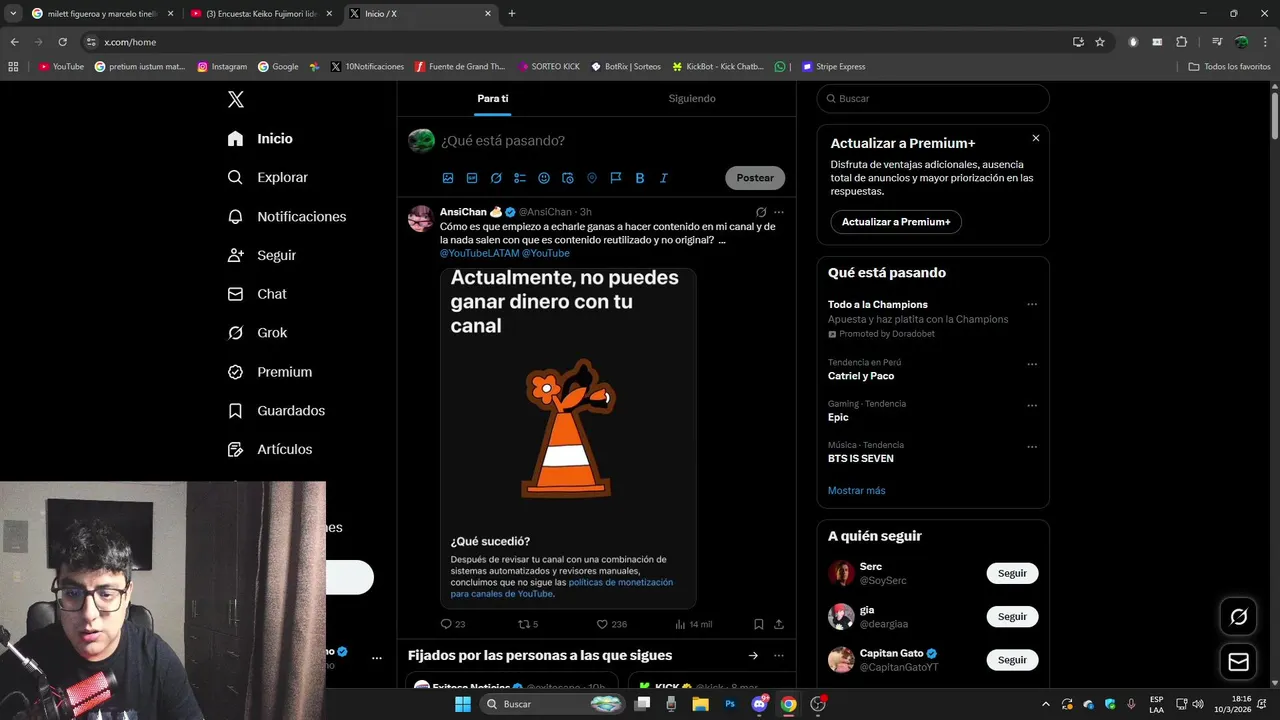This screenshot has height=720, width=1280.
Task: Click the X logo in the sidebar
Action: tap(236, 99)
